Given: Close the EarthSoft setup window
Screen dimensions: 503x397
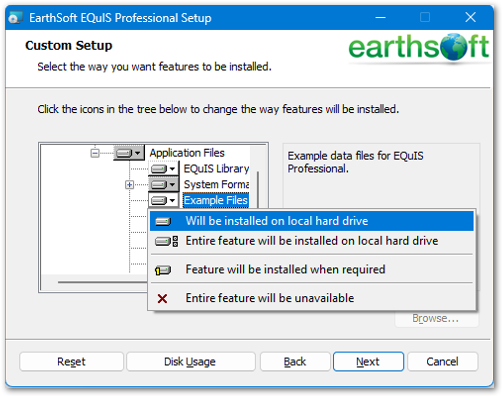Looking at the screenshot, I should [x=470, y=17].
